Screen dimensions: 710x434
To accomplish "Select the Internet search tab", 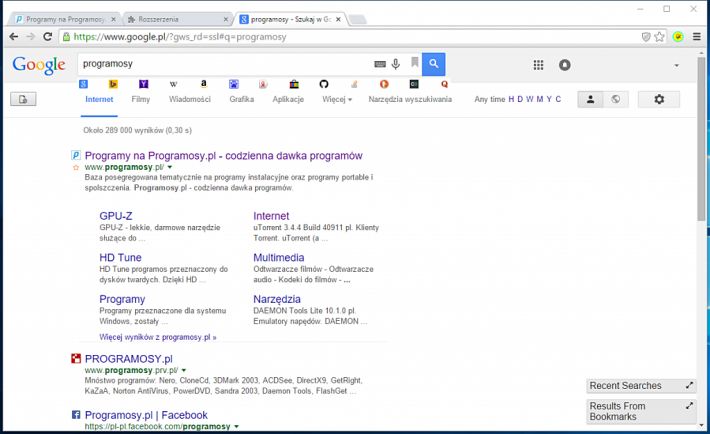I will [99, 99].
